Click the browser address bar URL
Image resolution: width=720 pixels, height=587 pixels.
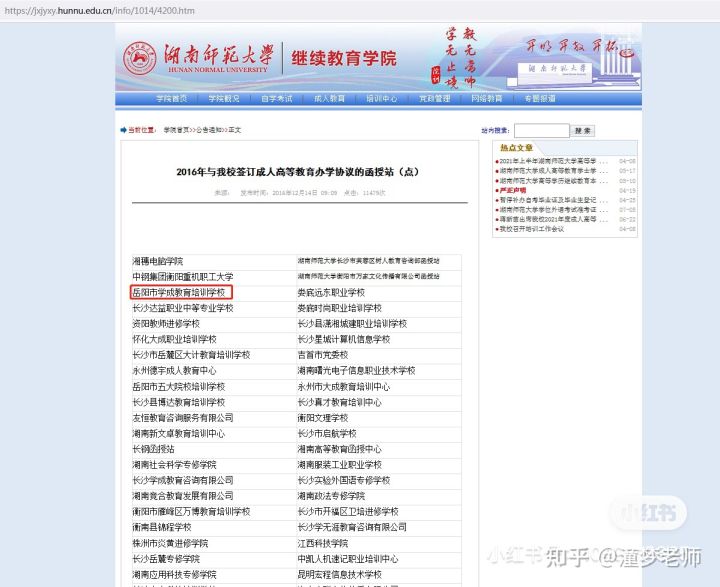coord(99,11)
